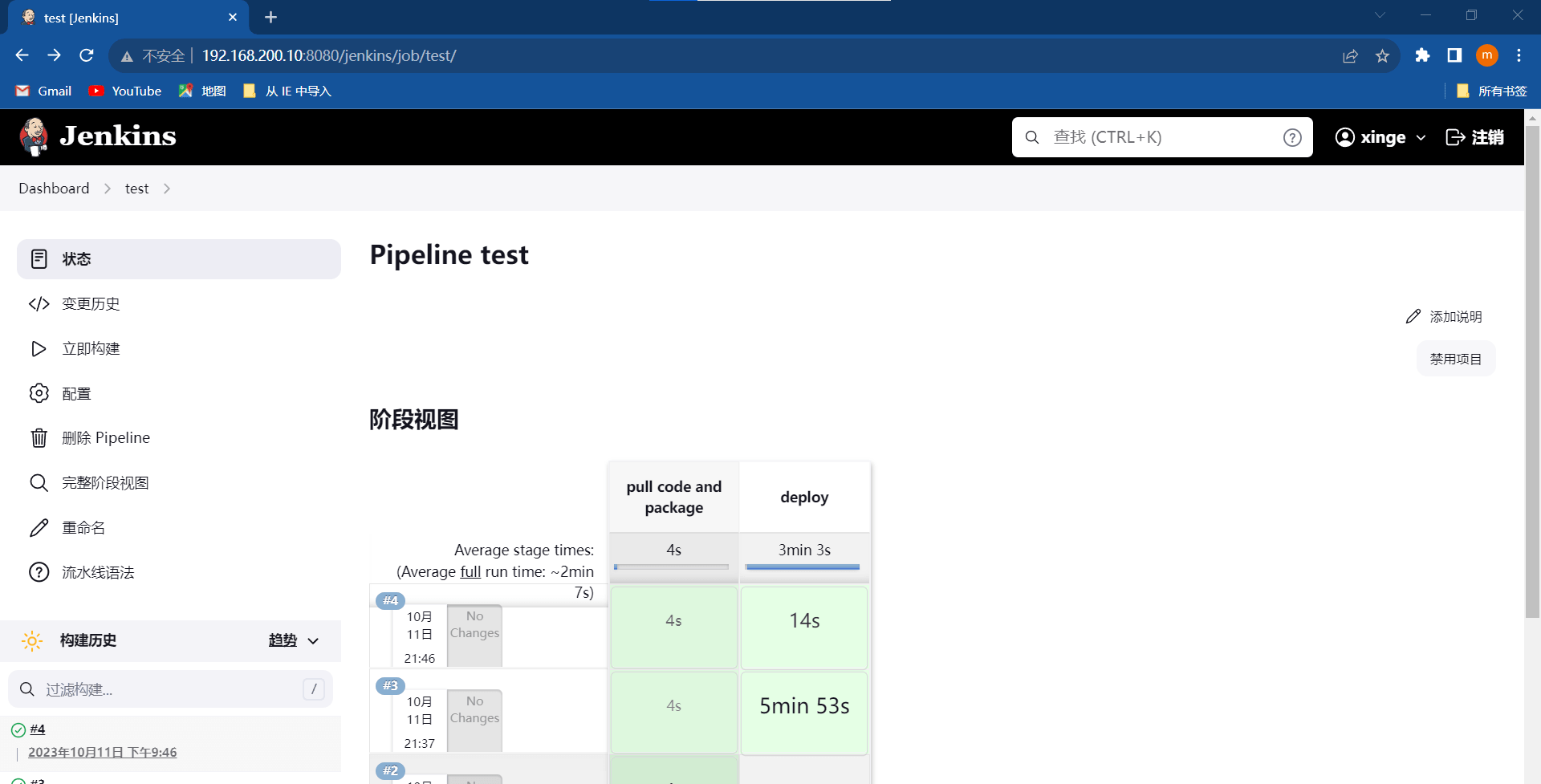Viewport: 1541px width, 784px height.
Task: Open the 状态 sidebar item
Action: pyautogui.click(x=179, y=259)
